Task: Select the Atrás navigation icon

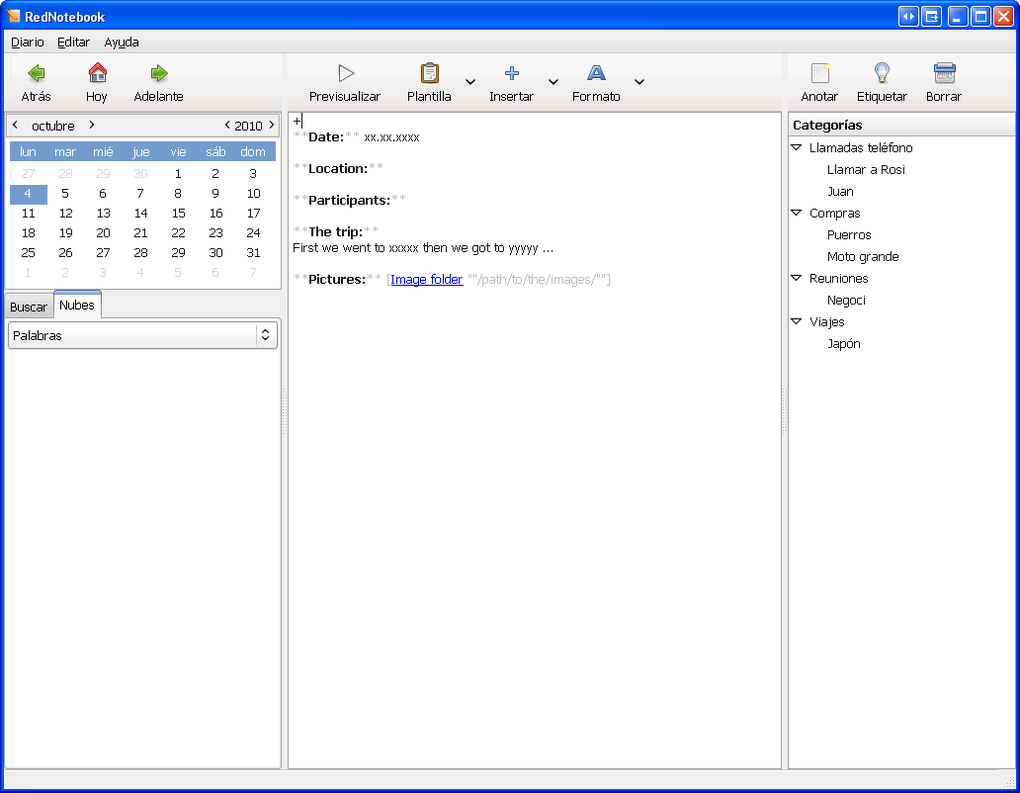Action: (36, 72)
